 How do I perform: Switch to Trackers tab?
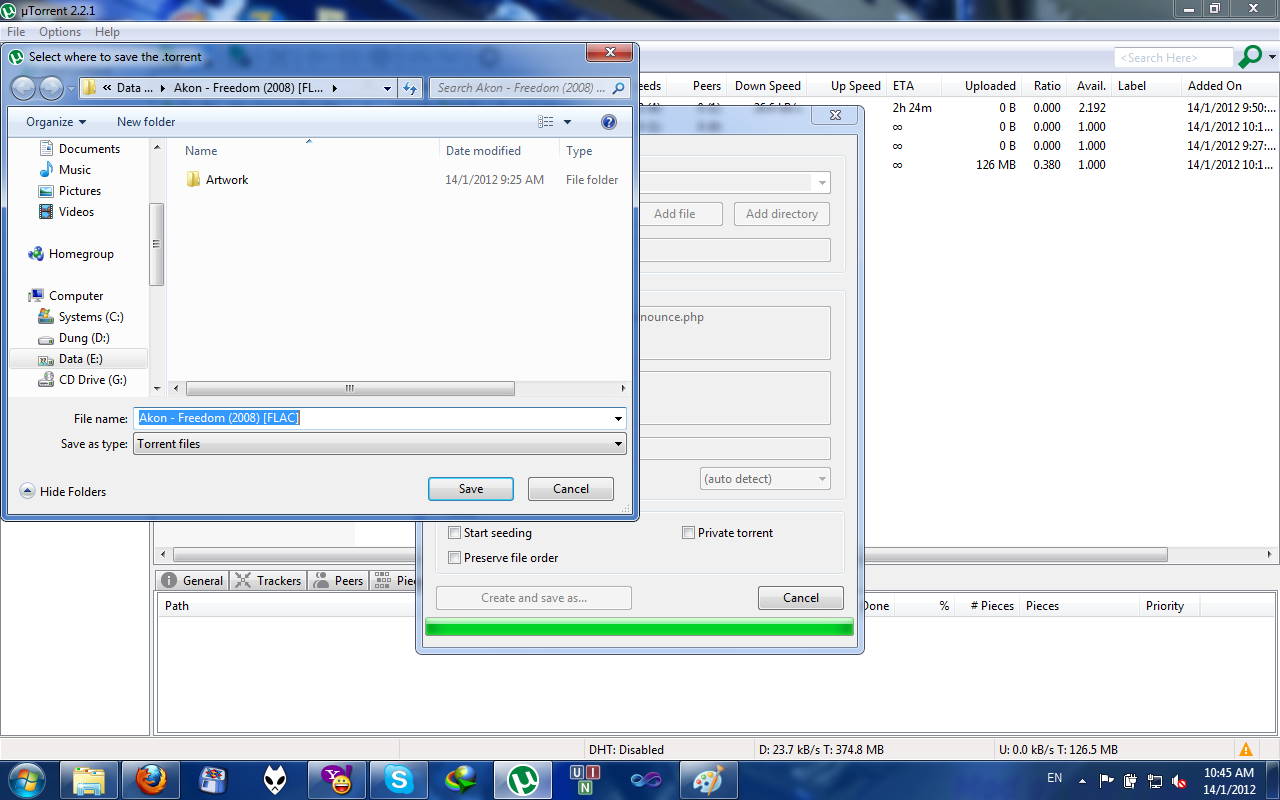pyautogui.click(x=267, y=581)
